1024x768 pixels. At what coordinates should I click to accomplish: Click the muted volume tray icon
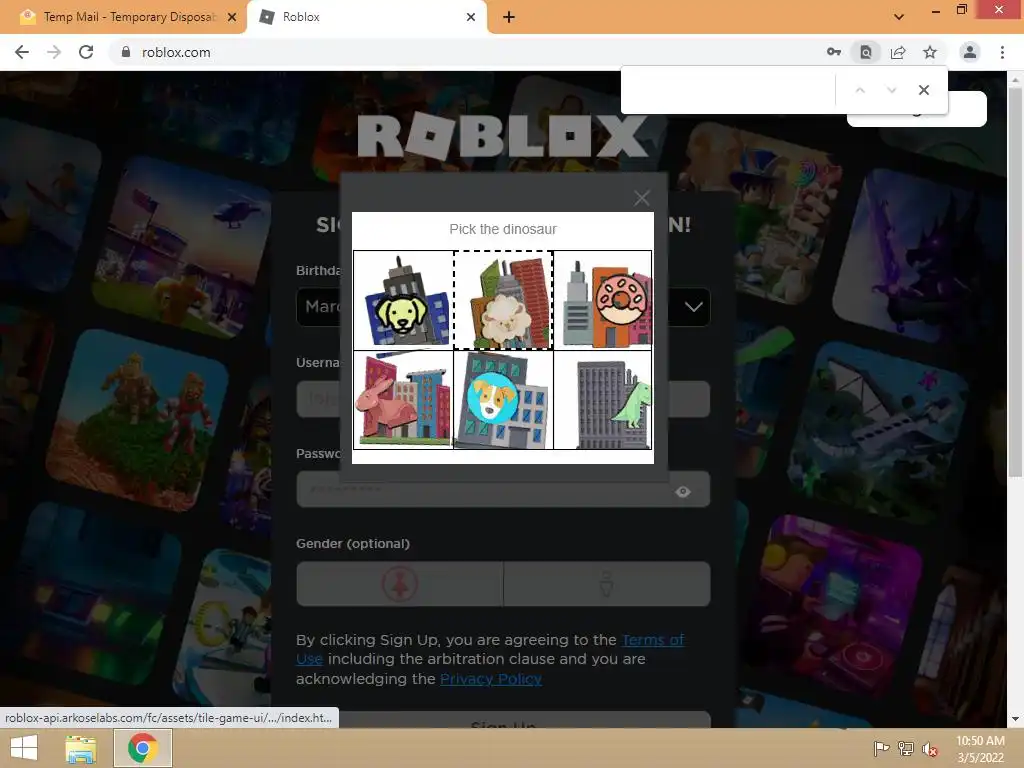[x=930, y=749]
